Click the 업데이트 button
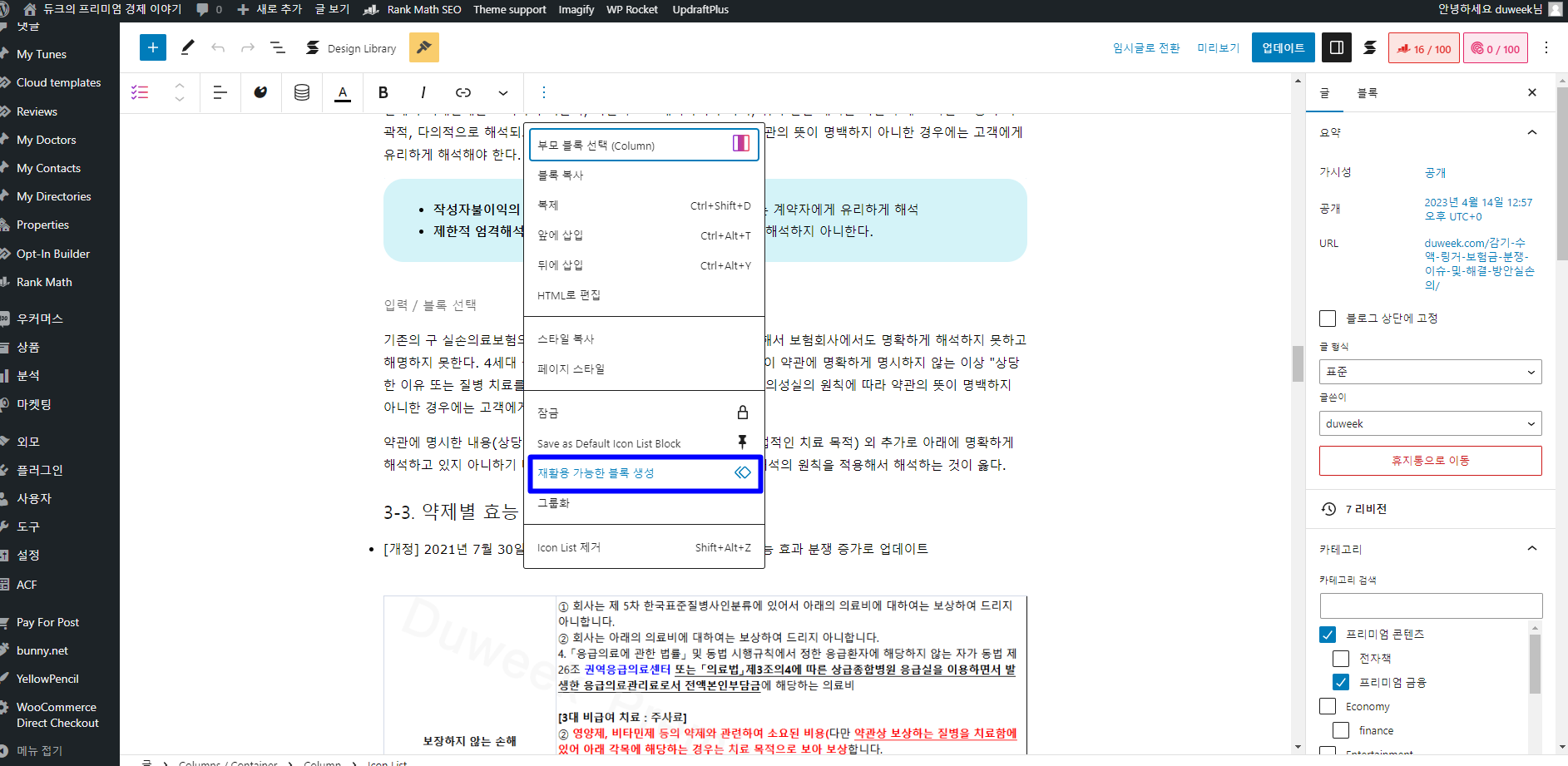 (1284, 48)
